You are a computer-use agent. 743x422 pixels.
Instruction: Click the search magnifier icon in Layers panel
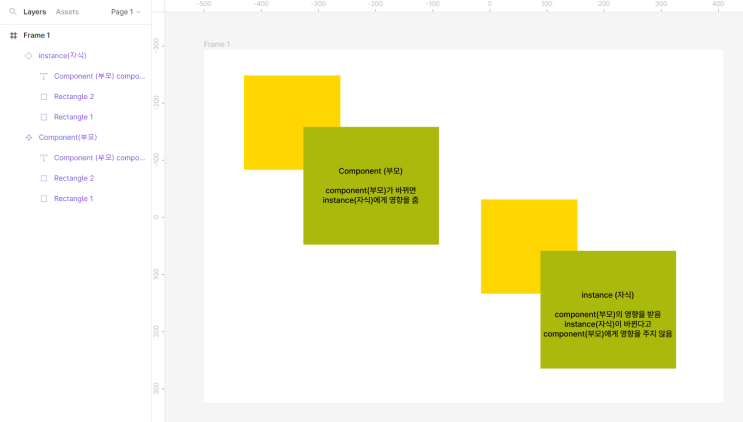[x=13, y=11]
